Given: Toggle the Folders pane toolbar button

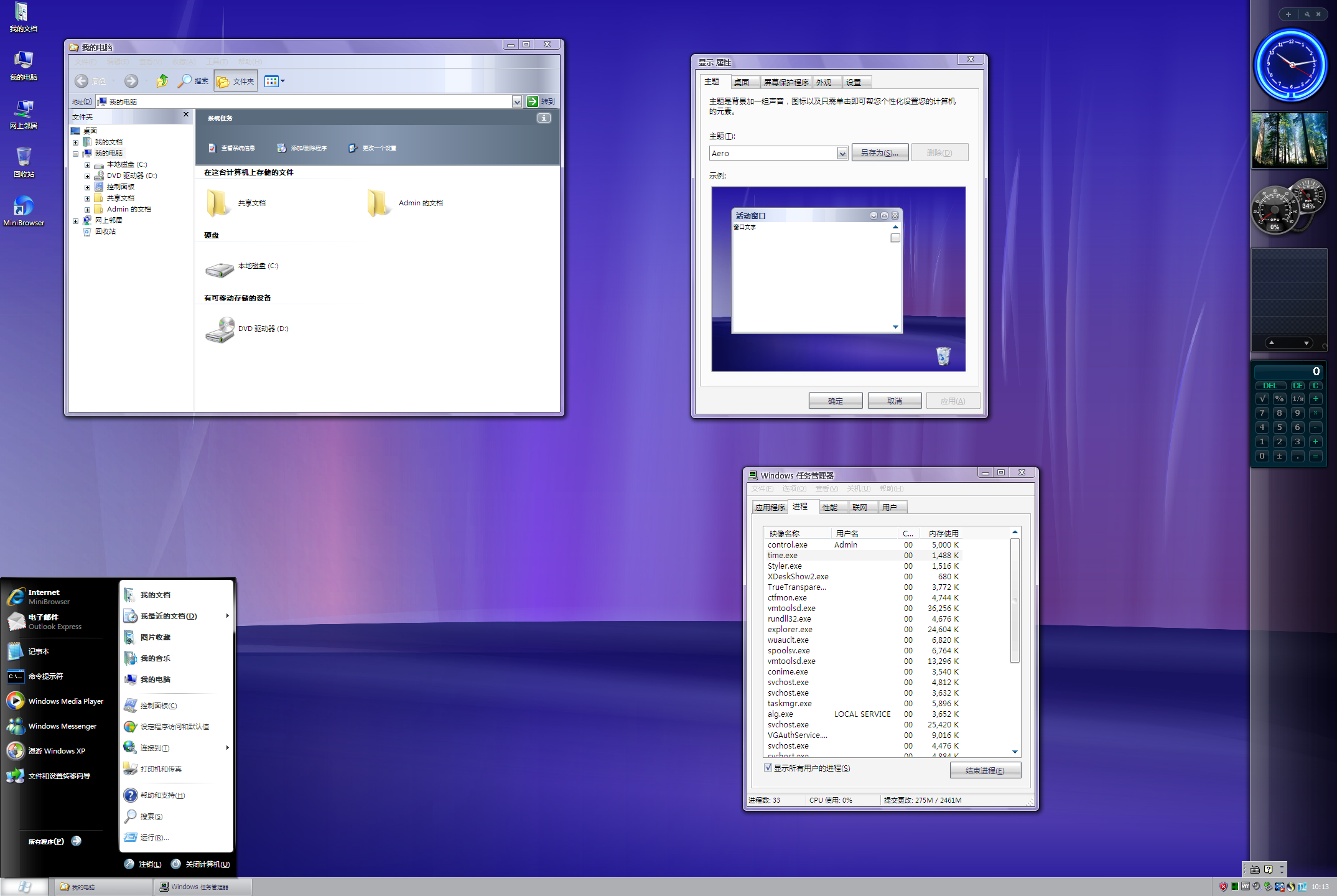Looking at the screenshot, I should pos(236,81).
